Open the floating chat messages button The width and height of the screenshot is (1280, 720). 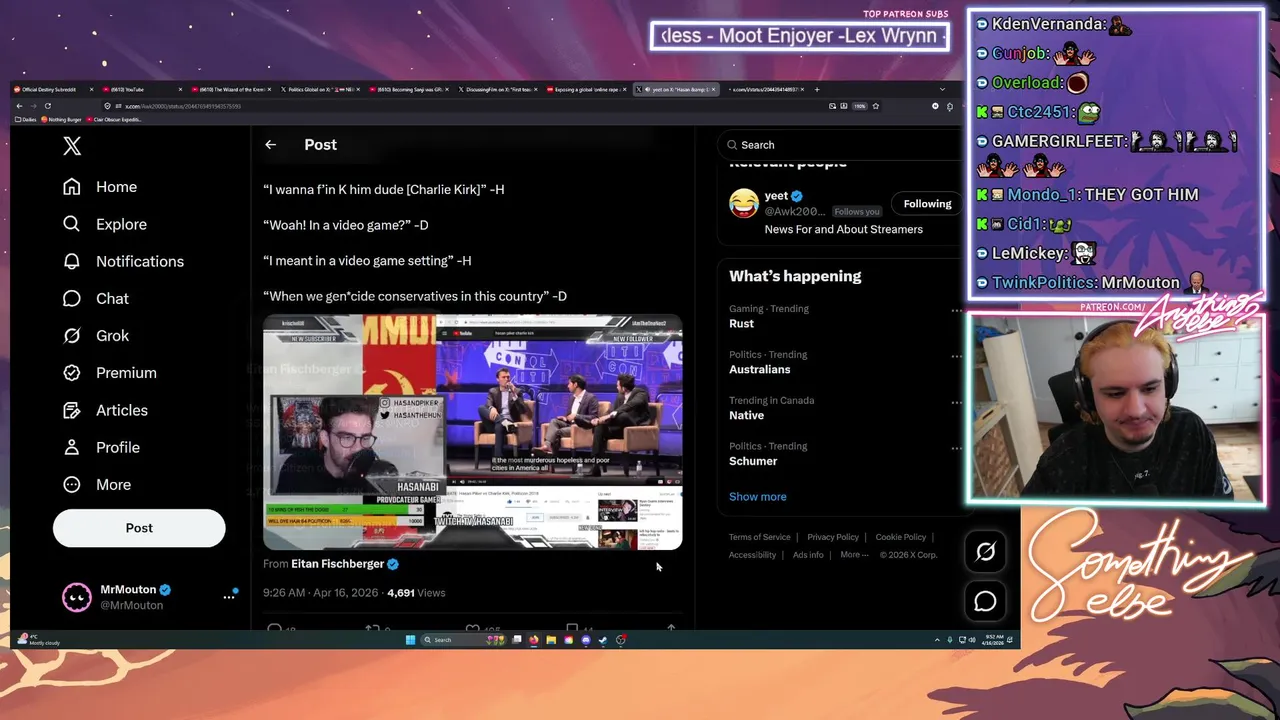pos(985,601)
